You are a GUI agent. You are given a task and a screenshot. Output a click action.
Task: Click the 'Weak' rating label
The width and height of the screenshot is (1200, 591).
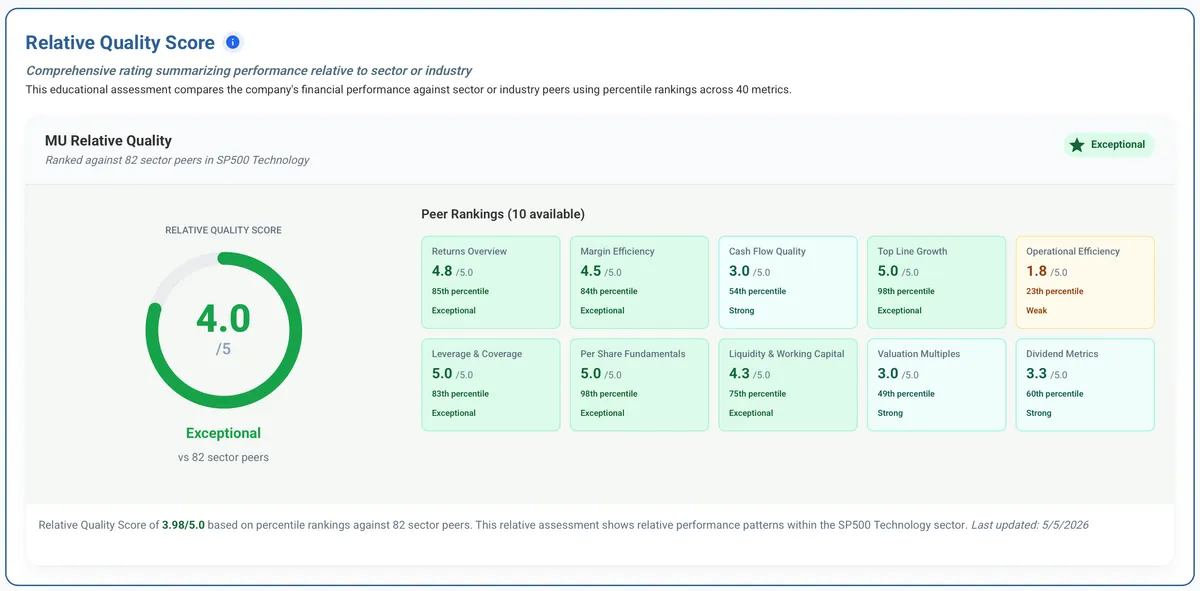pos(1037,310)
